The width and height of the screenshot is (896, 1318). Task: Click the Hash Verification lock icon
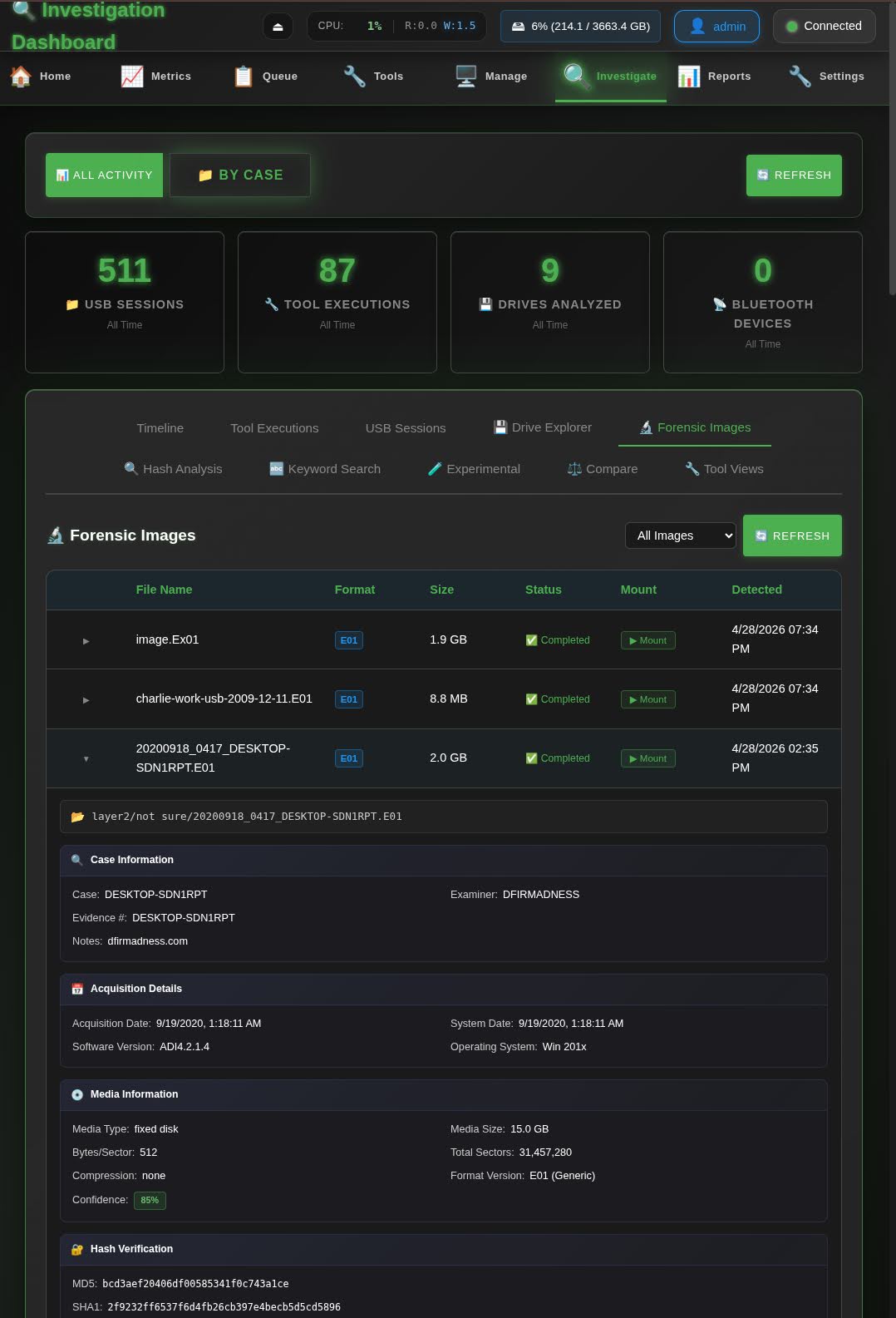[x=77, y=1249]
